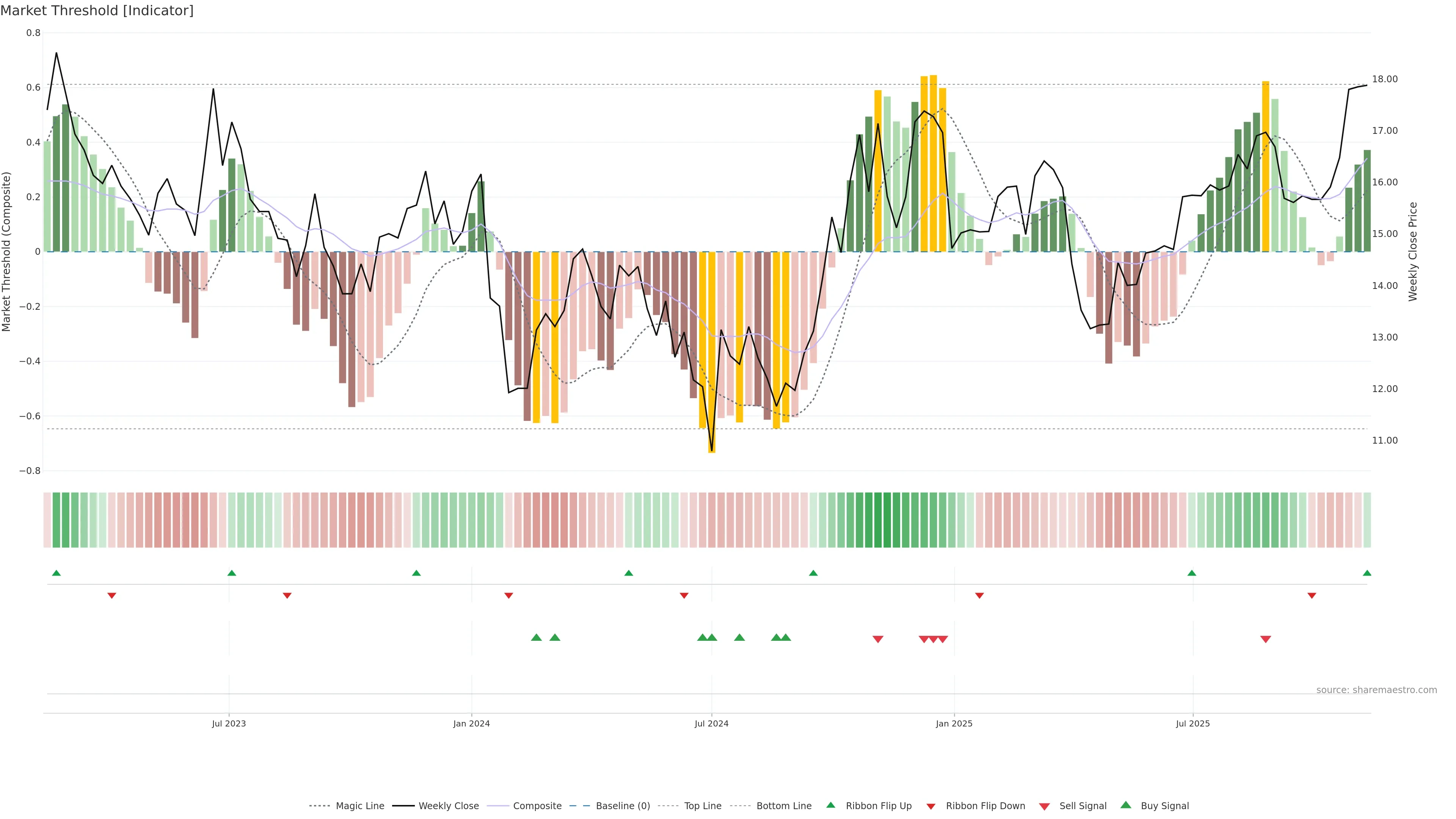
Task: Click the Market Threshold [Indicator] title
Action: [97, 11]
